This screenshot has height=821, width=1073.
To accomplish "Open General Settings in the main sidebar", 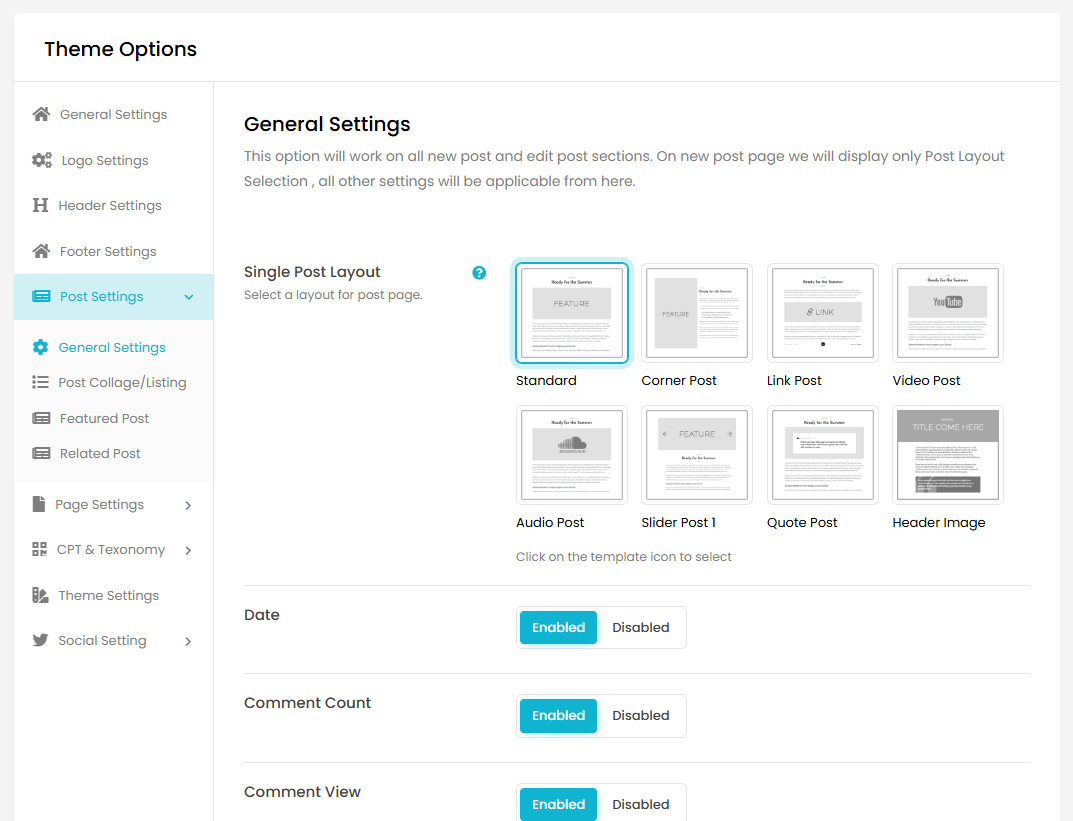I will pos(113,115).
